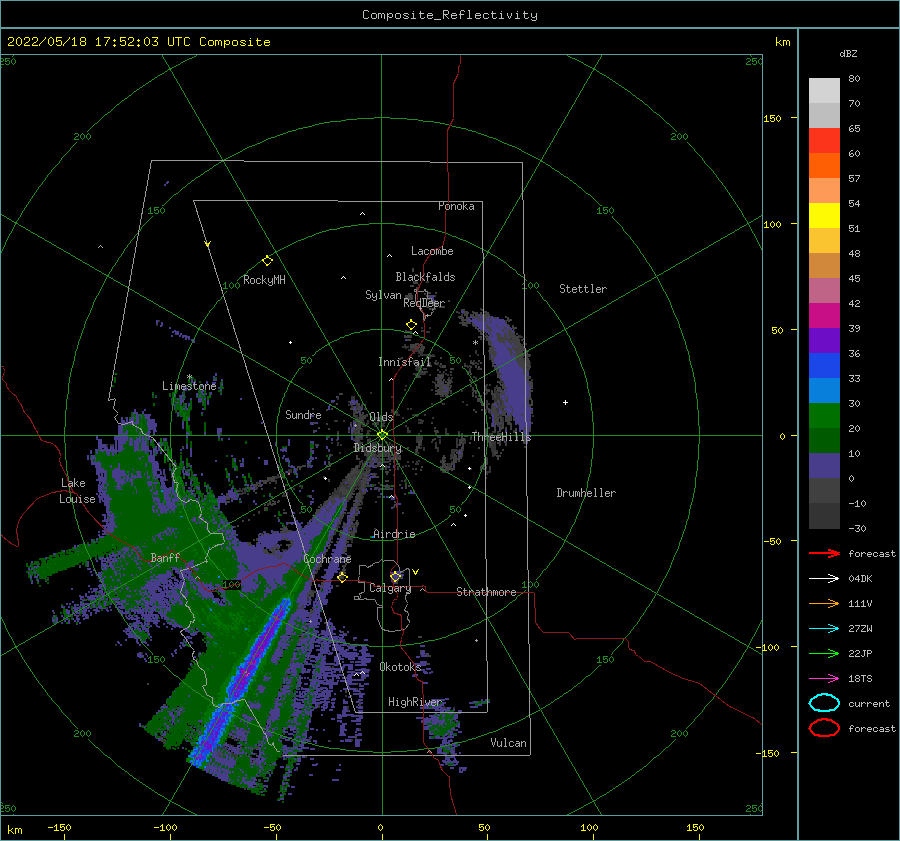Click the Sylvan label
Screen dimensions: 900x841
click(x=383, y=295)
